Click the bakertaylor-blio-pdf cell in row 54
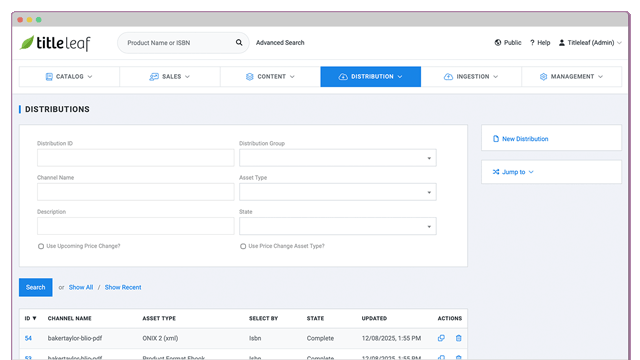Screen dimensions: 640x360 (x=75, y=338)
